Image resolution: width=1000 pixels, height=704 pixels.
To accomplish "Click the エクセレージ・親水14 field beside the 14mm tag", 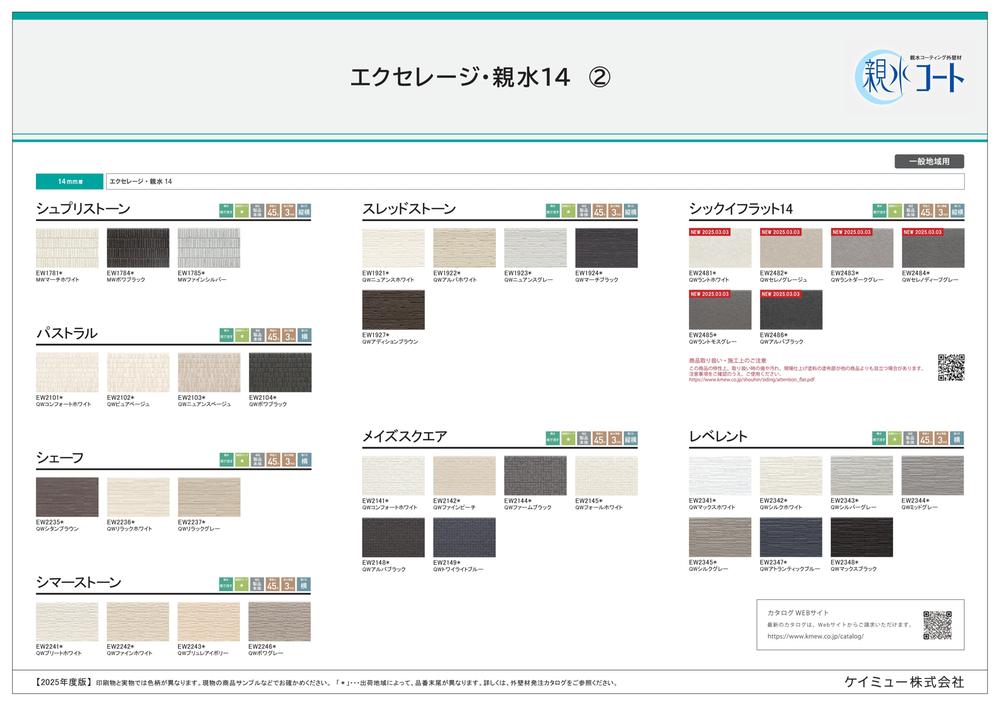I will pyautogui.click(x=534, y=182).
